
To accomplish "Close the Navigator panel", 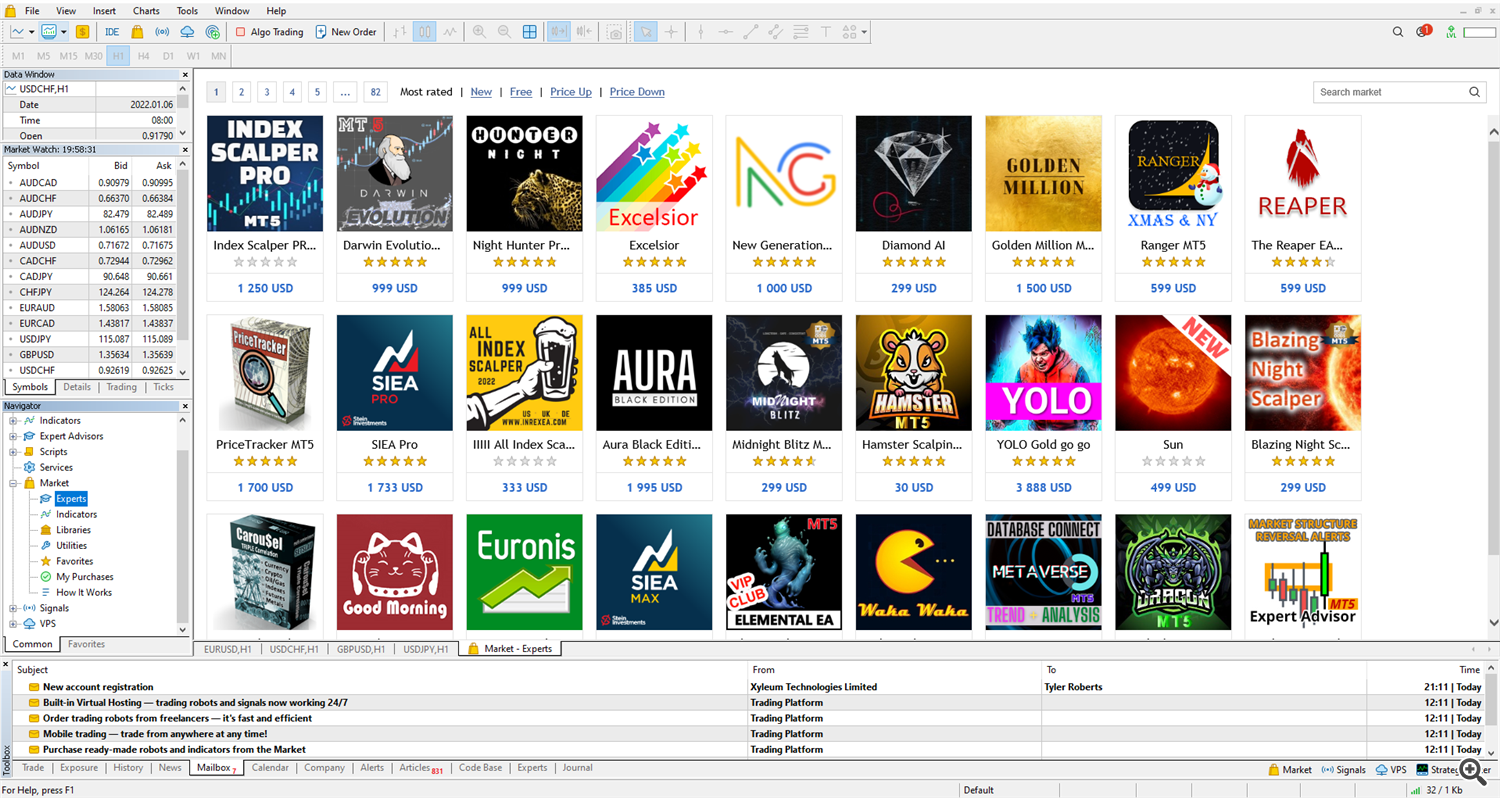I will [184, 406].
